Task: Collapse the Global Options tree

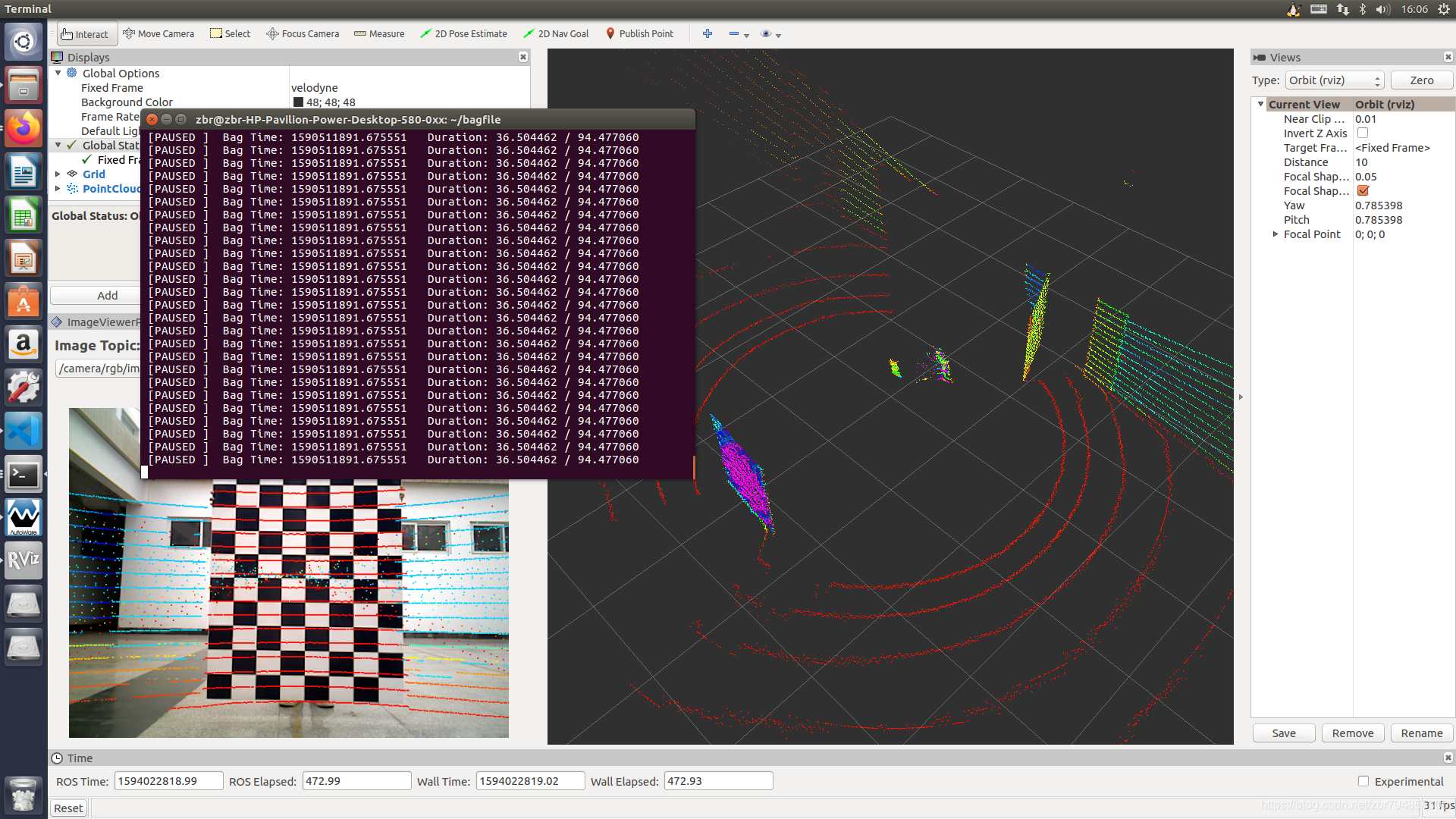Action: [58, 74]
